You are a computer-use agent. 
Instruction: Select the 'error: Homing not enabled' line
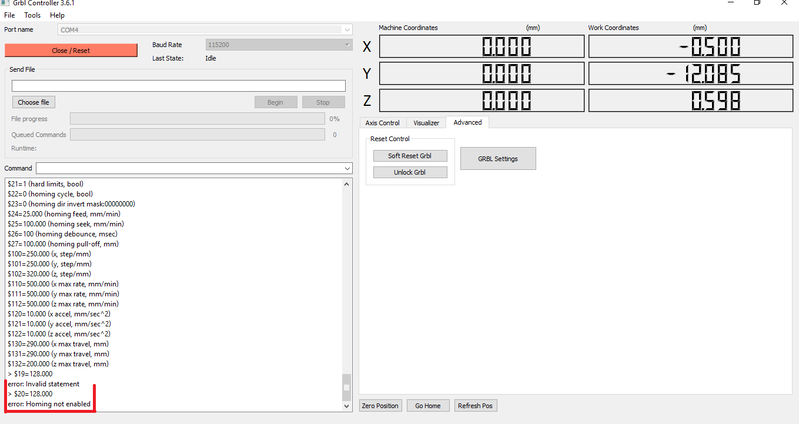pyautogui.click(x=49, y=404)
